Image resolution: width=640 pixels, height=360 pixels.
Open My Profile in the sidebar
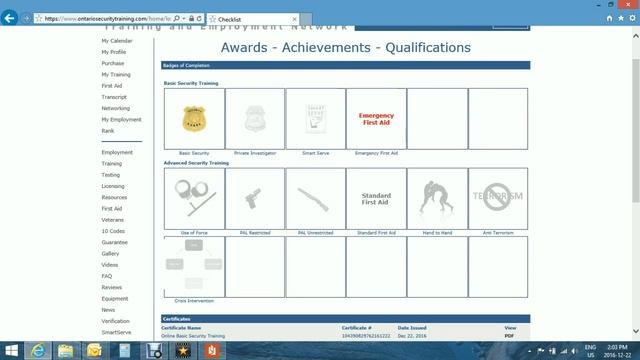click(113, 52)
